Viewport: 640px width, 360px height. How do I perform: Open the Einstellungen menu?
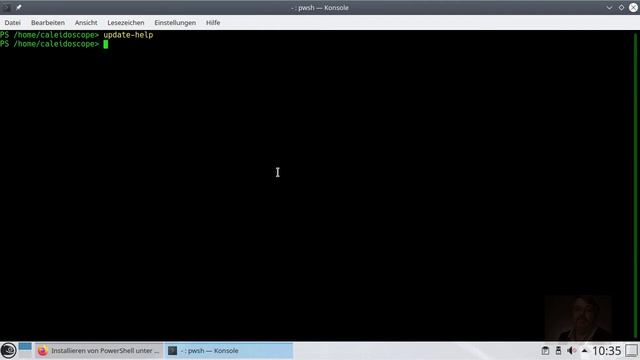[175, 23]
